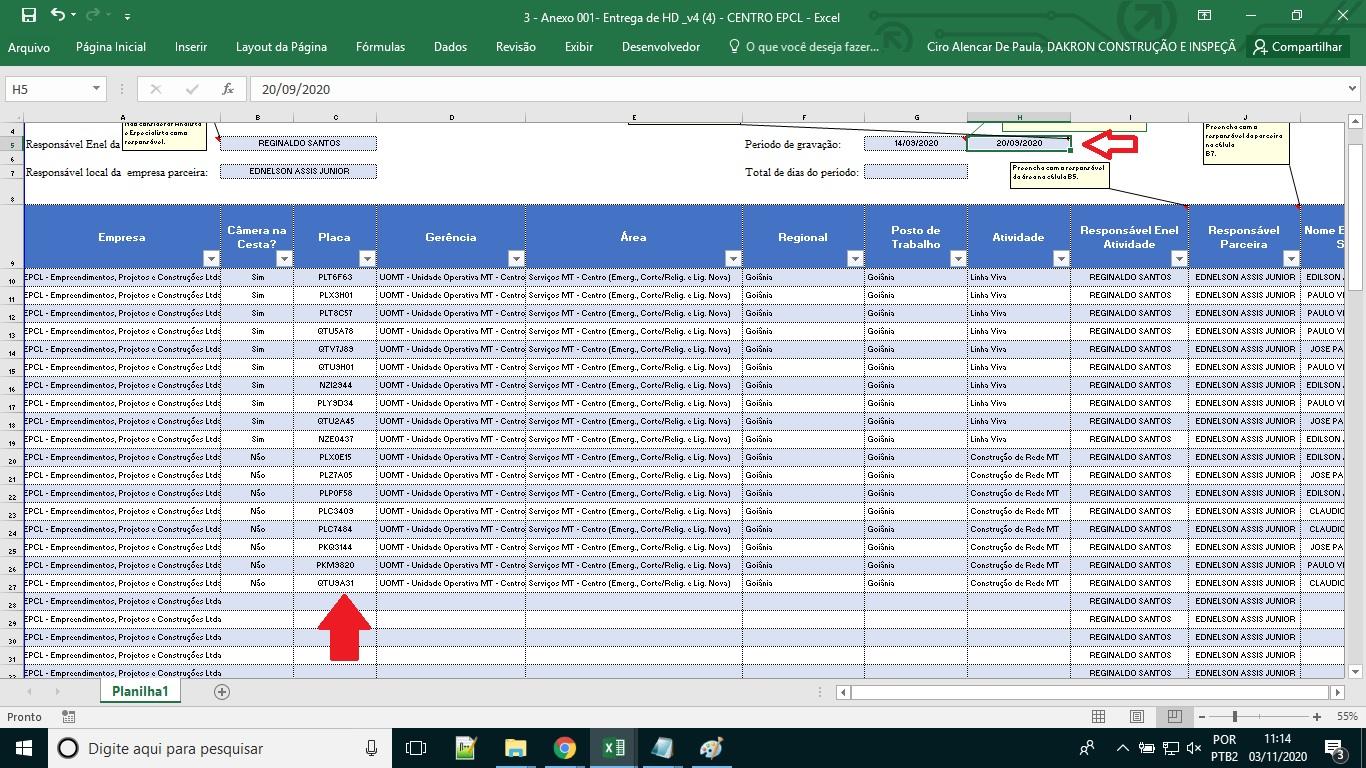Click the horizontal scrollbar right arrow

(1338, 691)
